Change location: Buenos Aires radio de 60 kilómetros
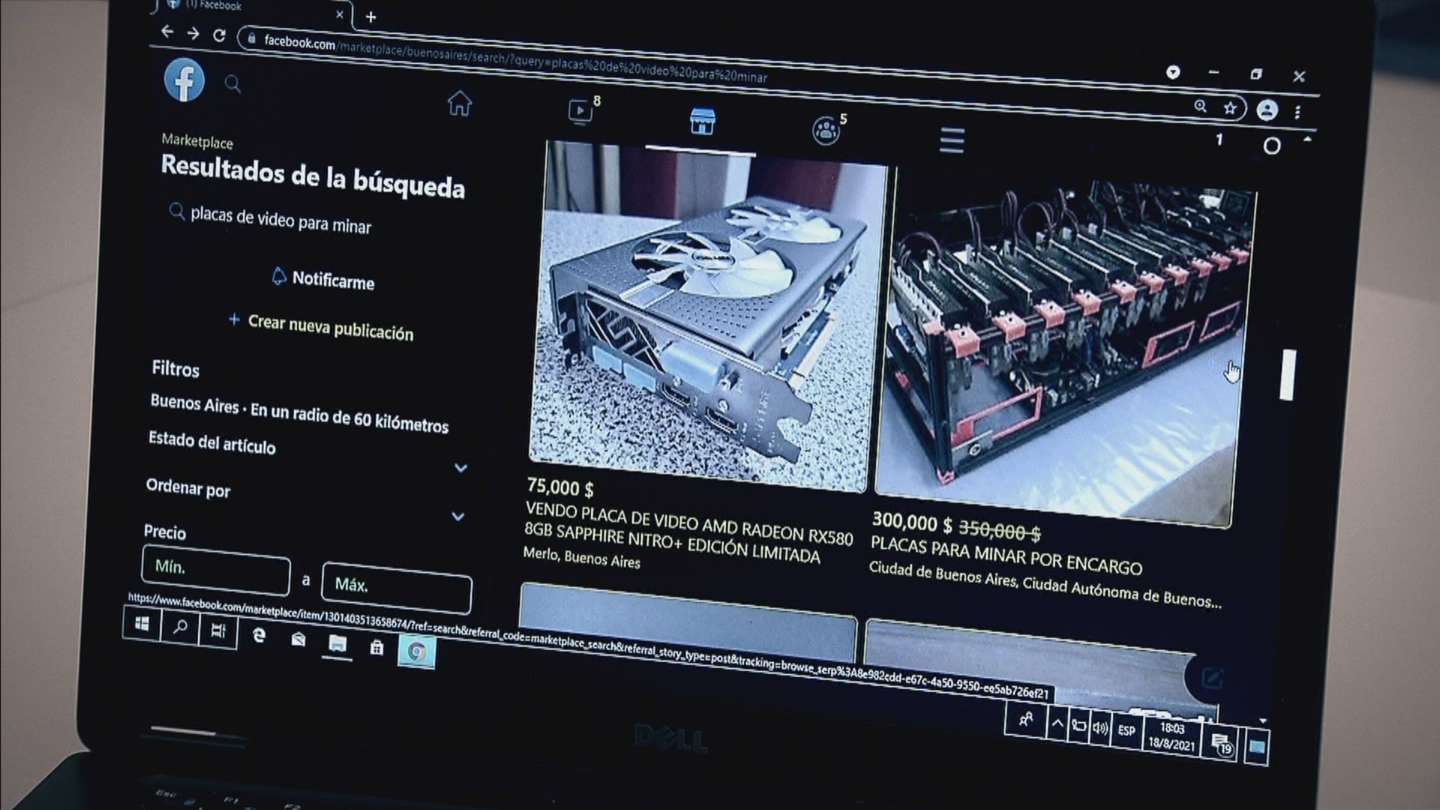 pos(299,414)
